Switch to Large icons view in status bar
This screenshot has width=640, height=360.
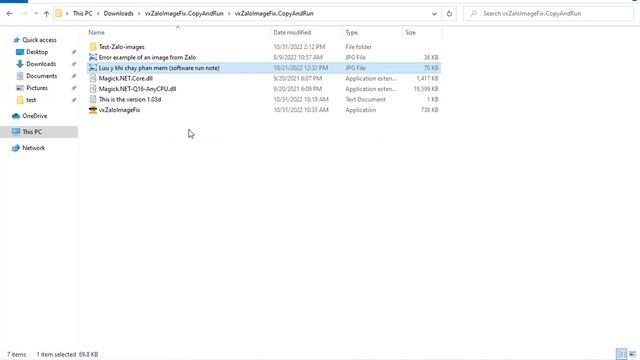[x=632, y=354]
